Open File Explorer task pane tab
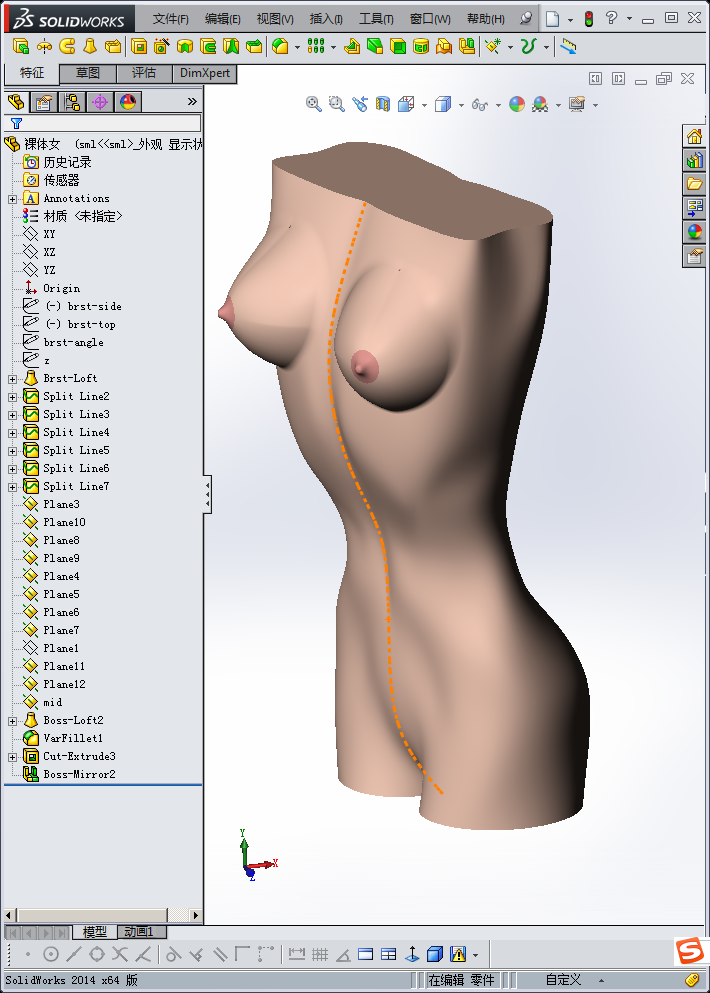 click(x=694, y=184)
